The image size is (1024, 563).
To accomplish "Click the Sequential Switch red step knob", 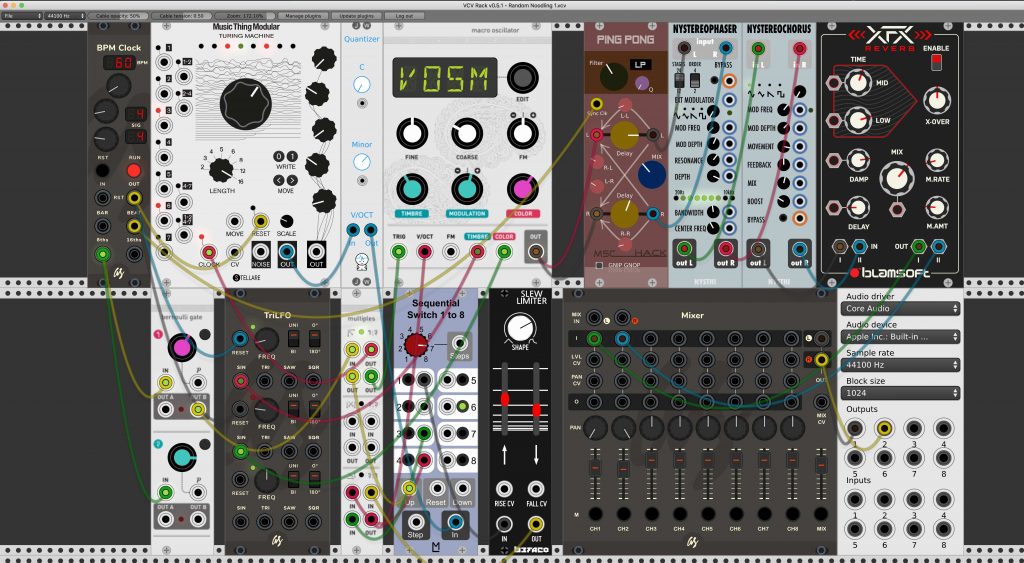I will [x=415, y=345].
